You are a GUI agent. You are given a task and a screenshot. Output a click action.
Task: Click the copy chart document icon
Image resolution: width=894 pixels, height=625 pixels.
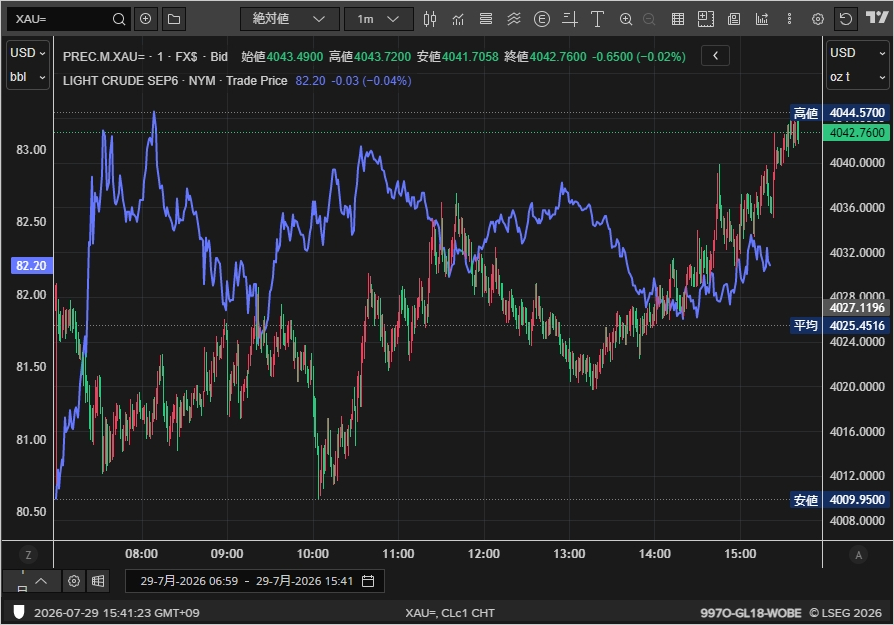coord(734,19)
